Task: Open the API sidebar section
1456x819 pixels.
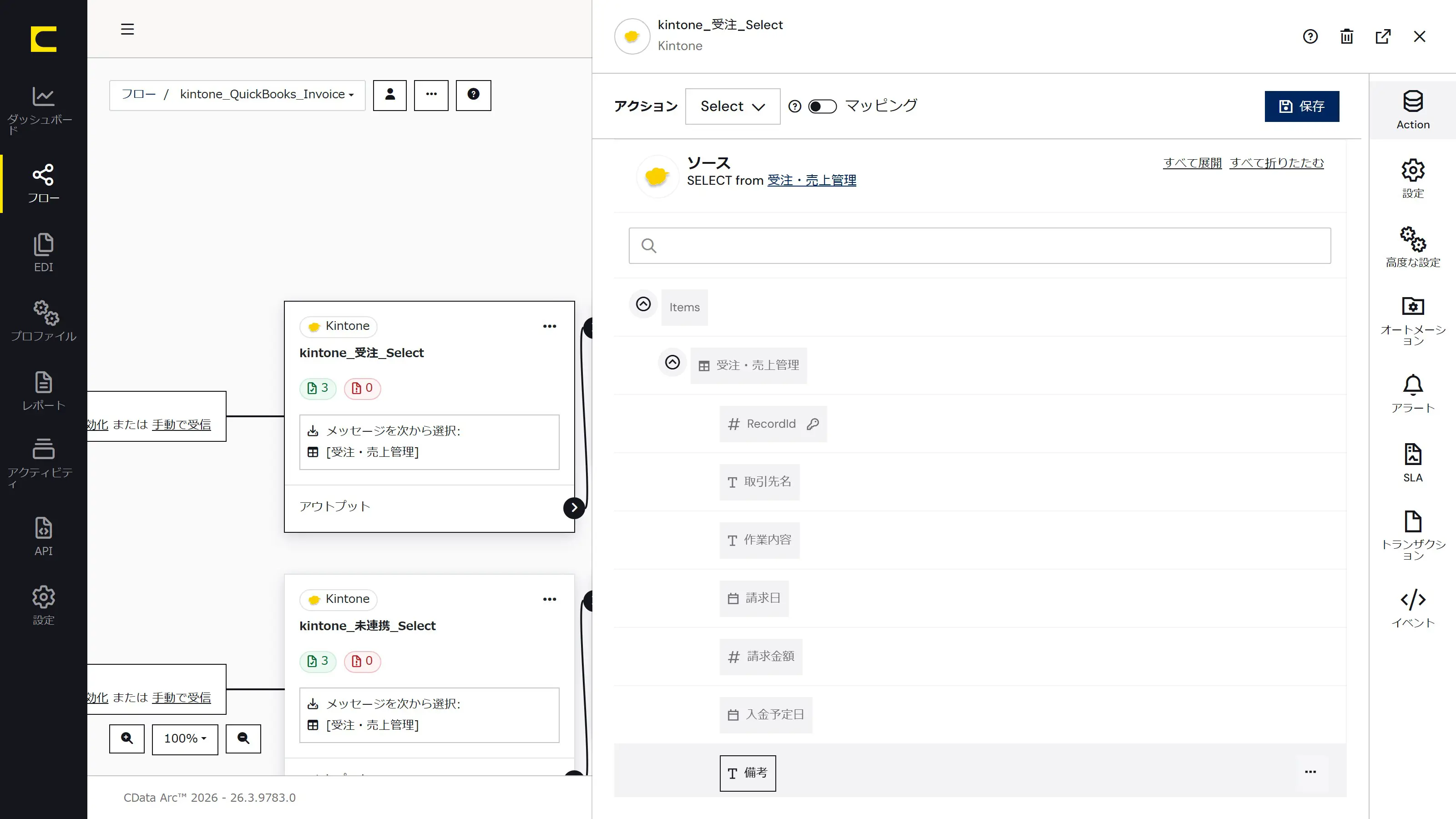Action: tap(43, 536)
